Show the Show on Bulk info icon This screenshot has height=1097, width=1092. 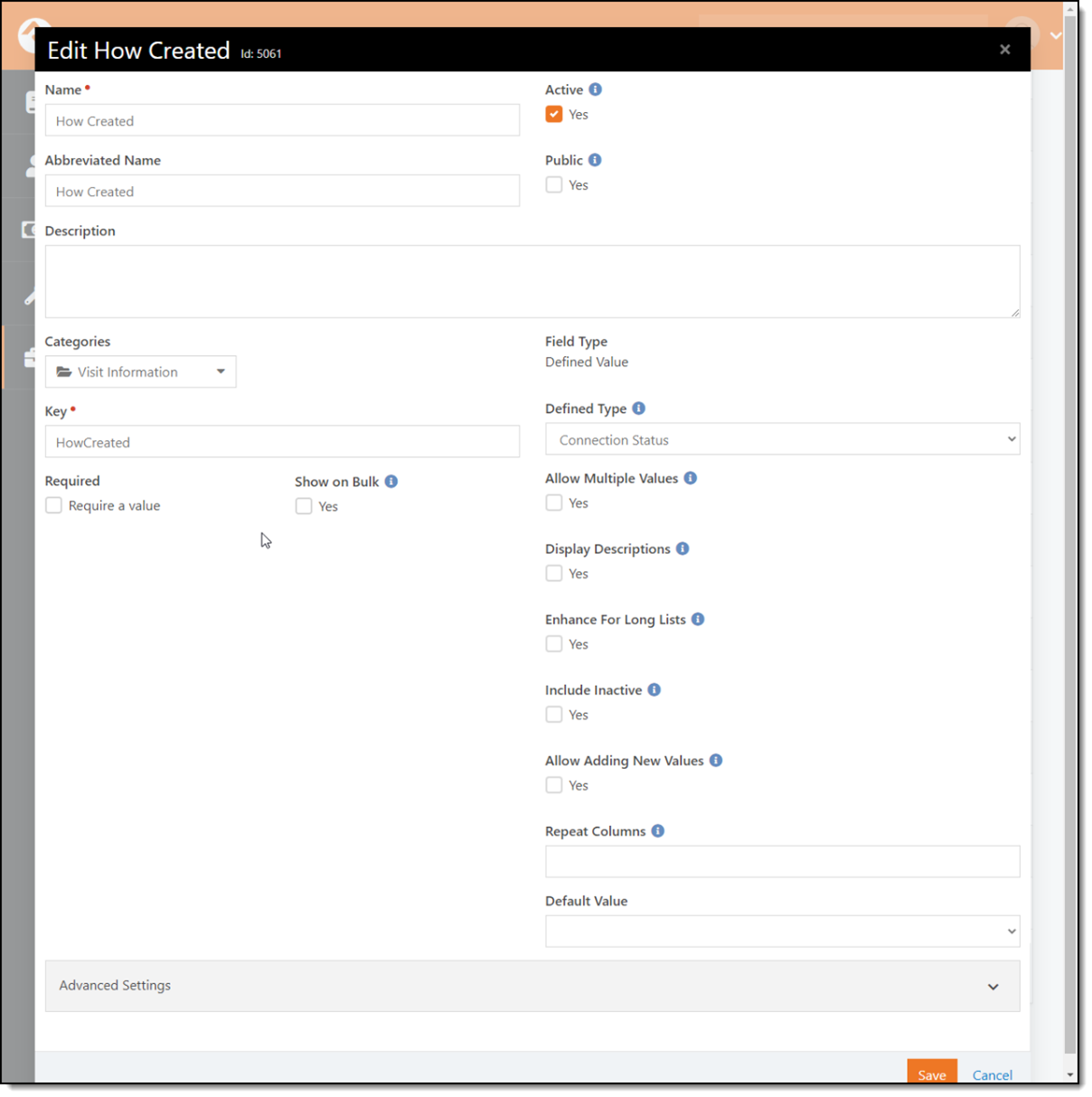pos(391,482)
